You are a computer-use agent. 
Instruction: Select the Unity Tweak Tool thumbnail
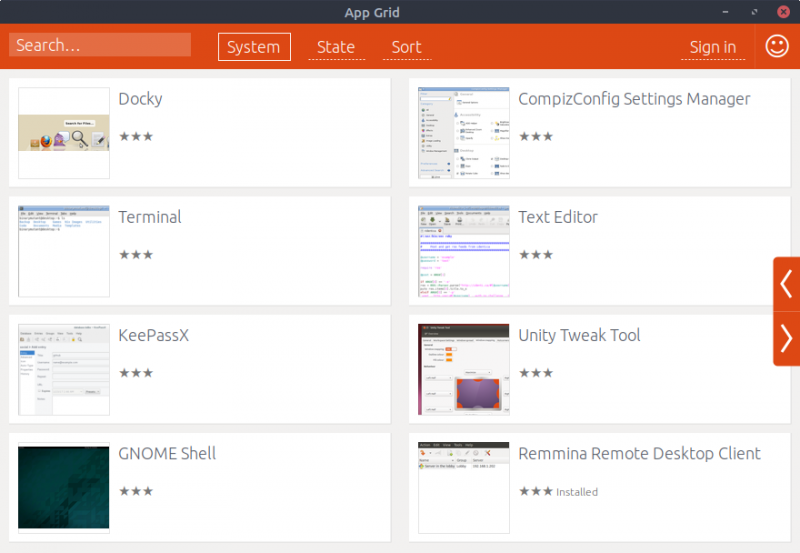coord(464,369)
